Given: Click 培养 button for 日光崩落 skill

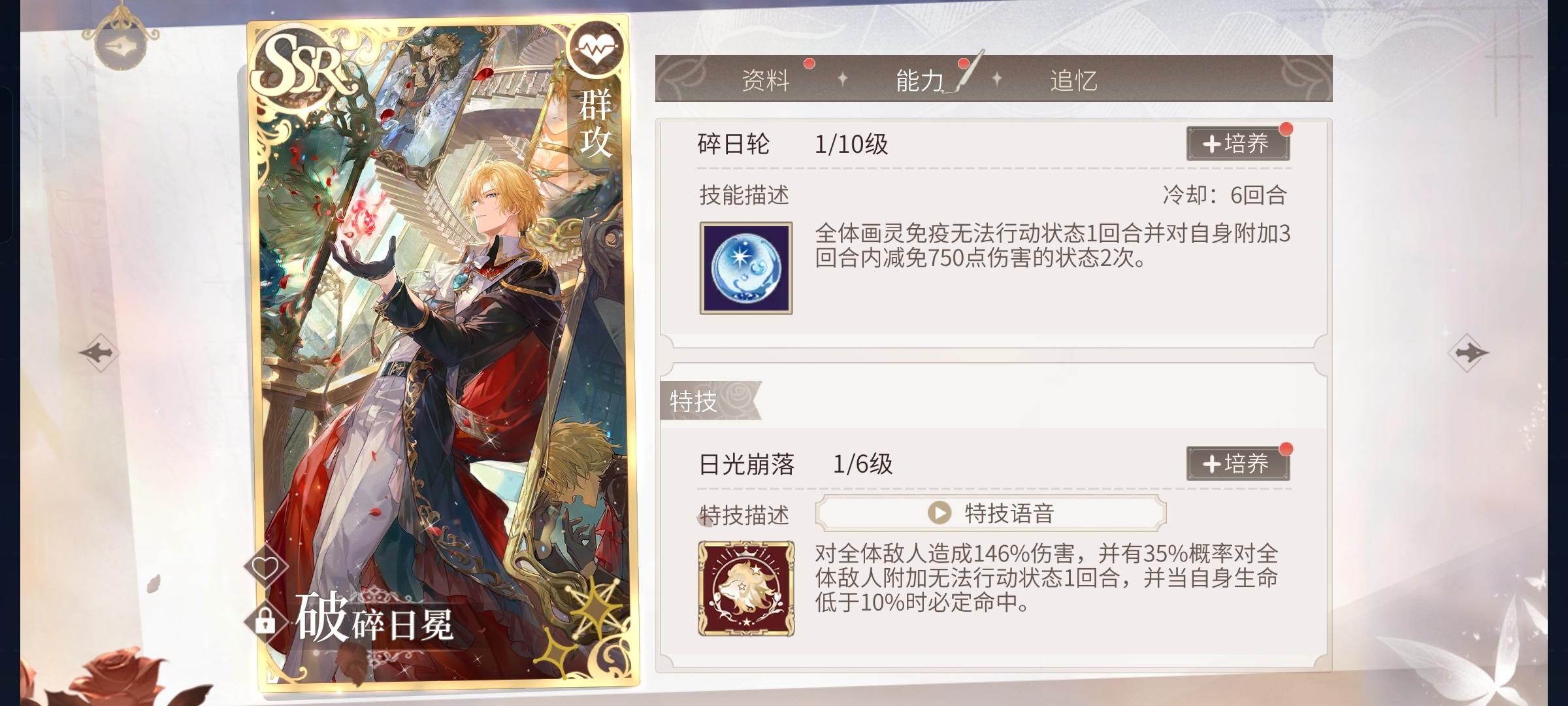Looking at the screenshot, I should coord(1238,464).
